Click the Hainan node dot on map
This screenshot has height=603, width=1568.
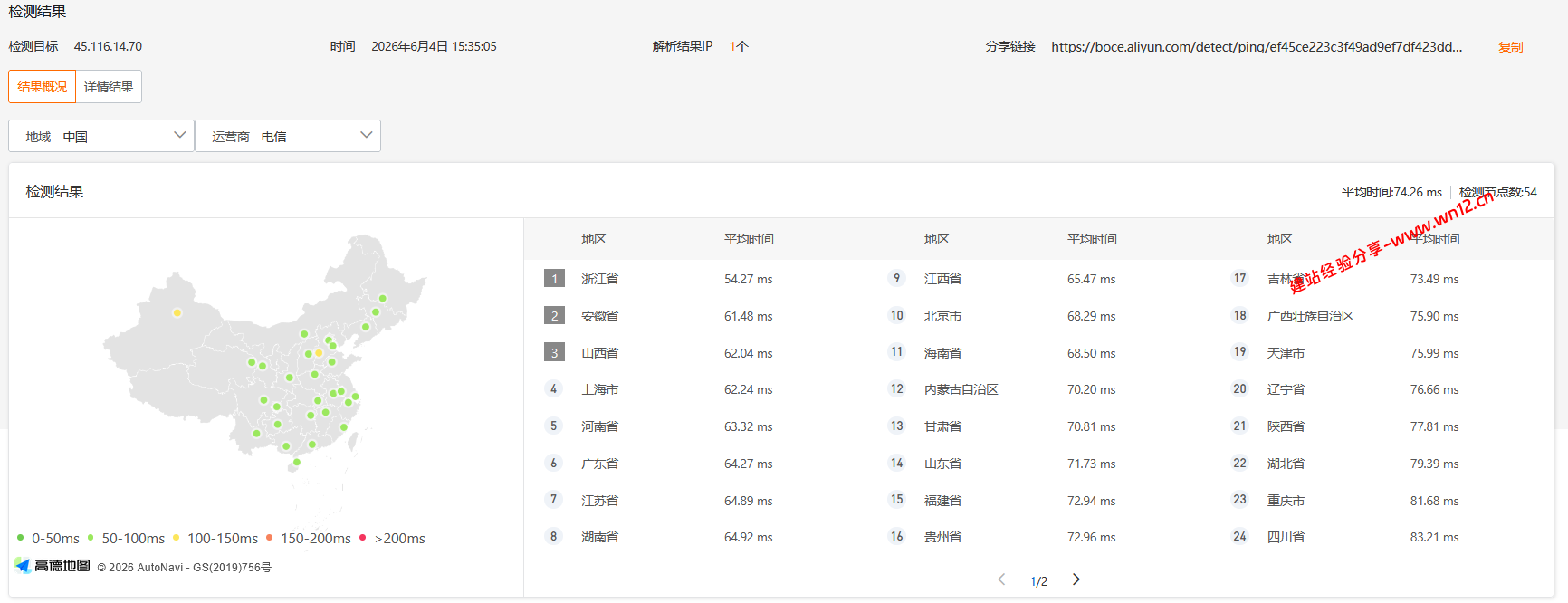296,463
